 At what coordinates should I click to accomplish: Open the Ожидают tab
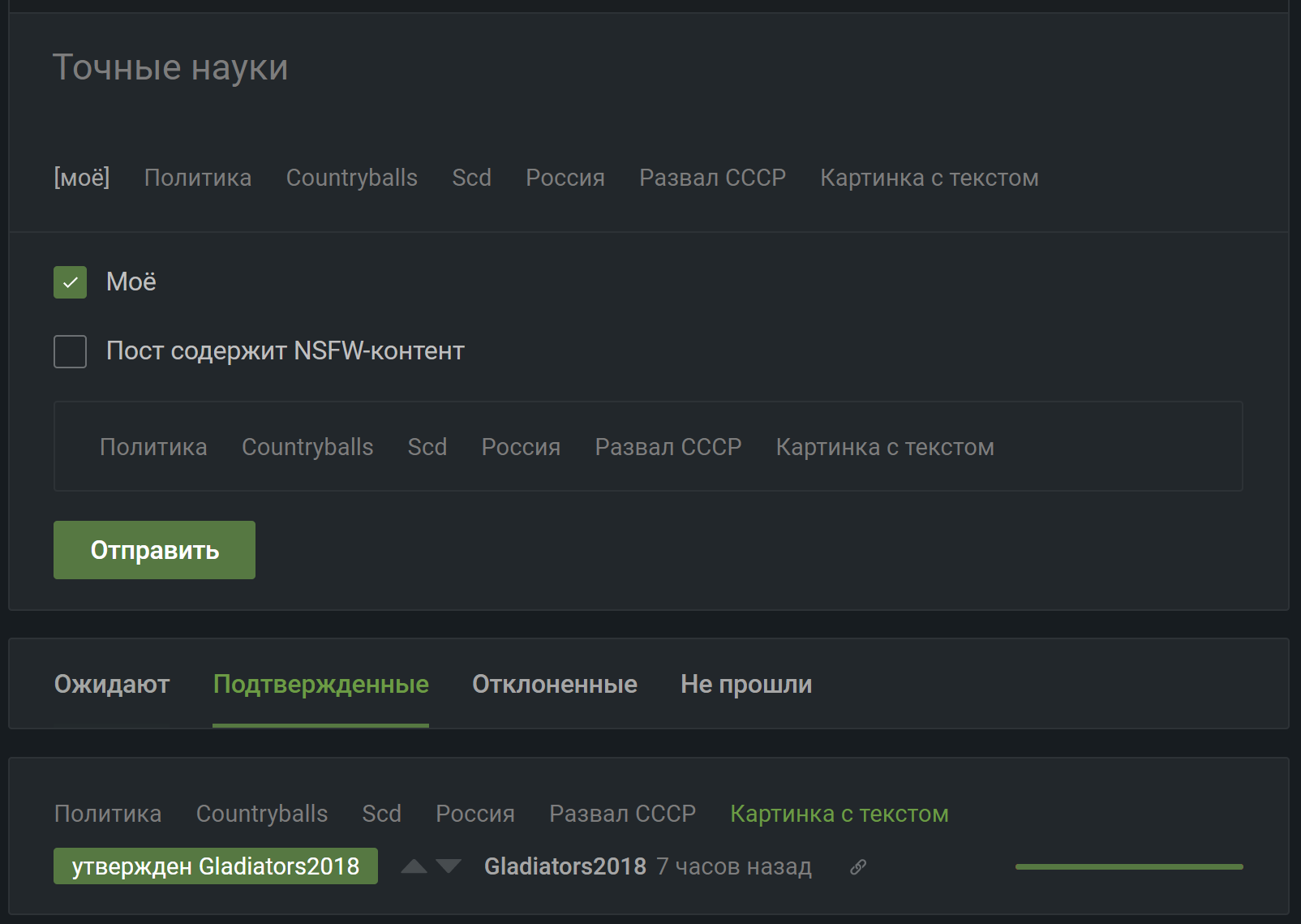click(x=112, y=684)
